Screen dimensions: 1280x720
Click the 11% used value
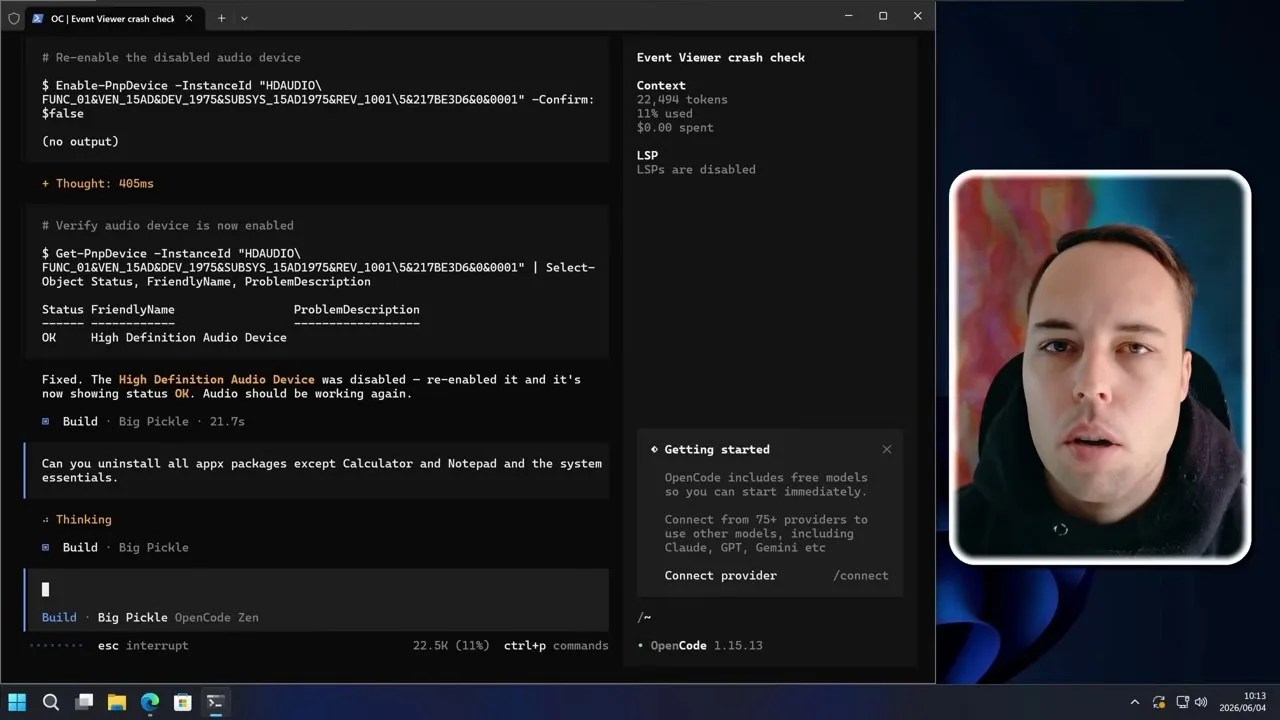[x=664, y=113]
